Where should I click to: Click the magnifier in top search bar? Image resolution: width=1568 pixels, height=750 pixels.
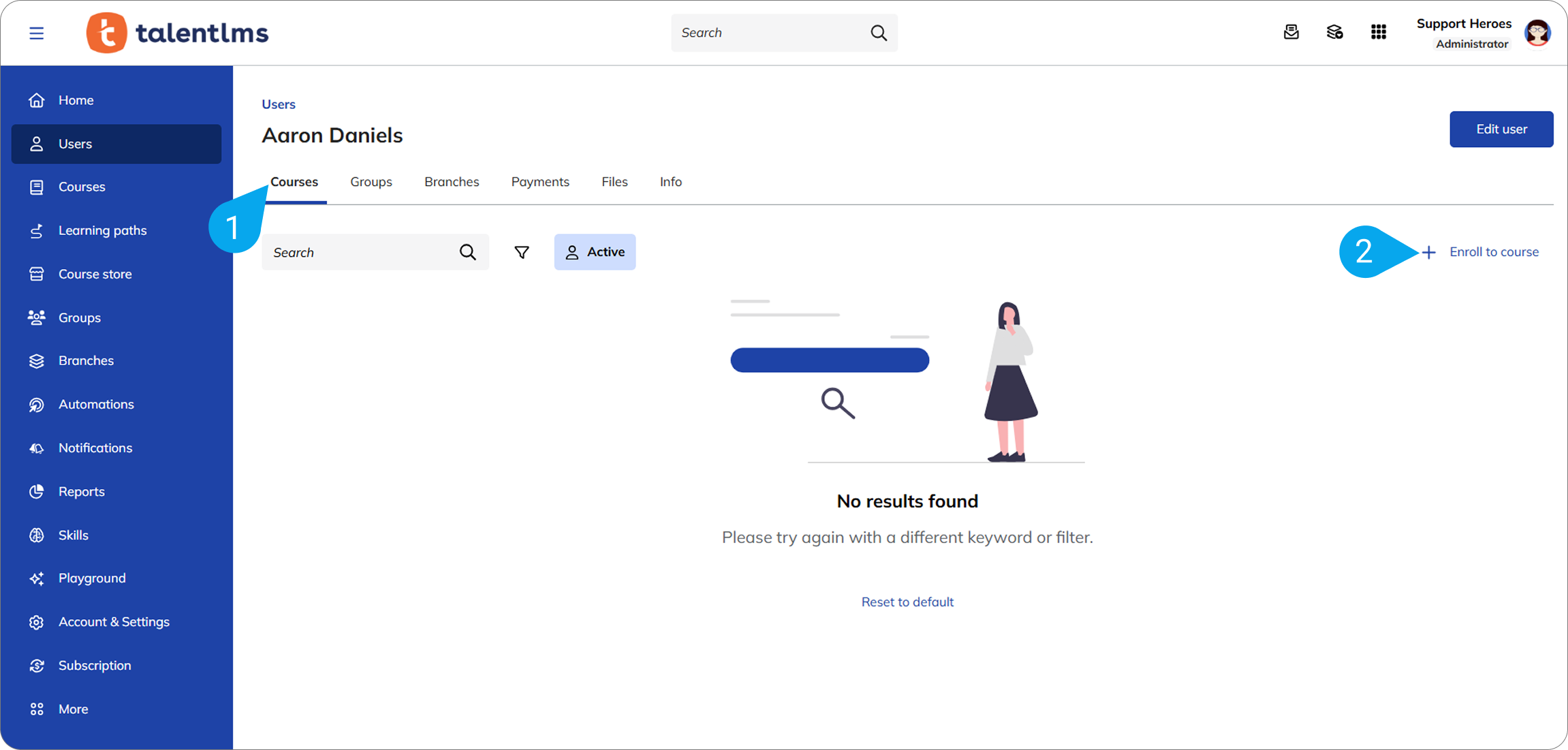(879, 33)
